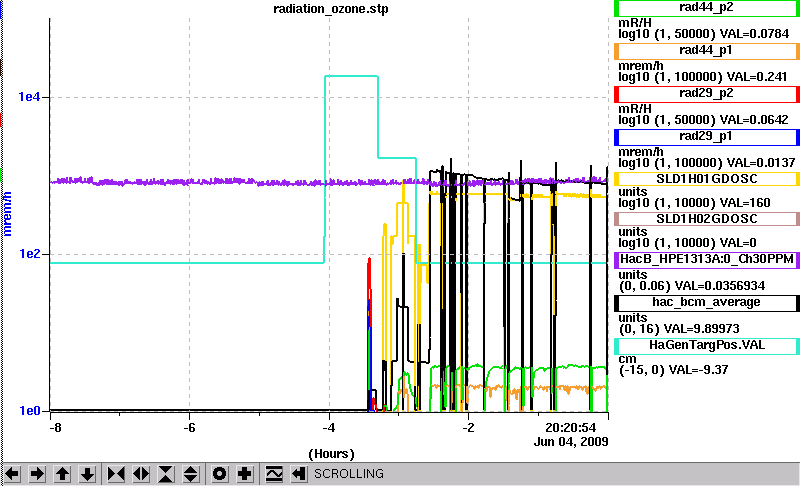This screenshot has width=800, height=486.
Task: Select the rad29_p1 blue legend entry
Action: [707, 137]
